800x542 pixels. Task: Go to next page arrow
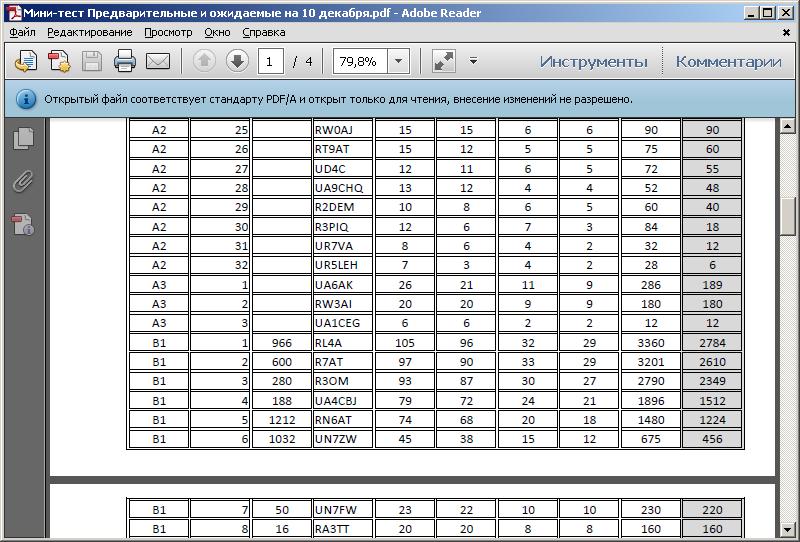[237, 61]
